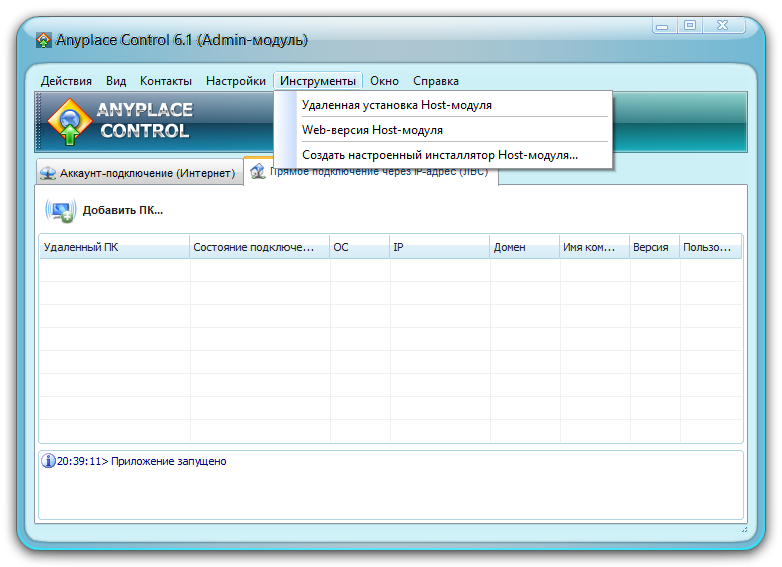Sort by Версия column header
782x567 pixels.
(654, 247)
